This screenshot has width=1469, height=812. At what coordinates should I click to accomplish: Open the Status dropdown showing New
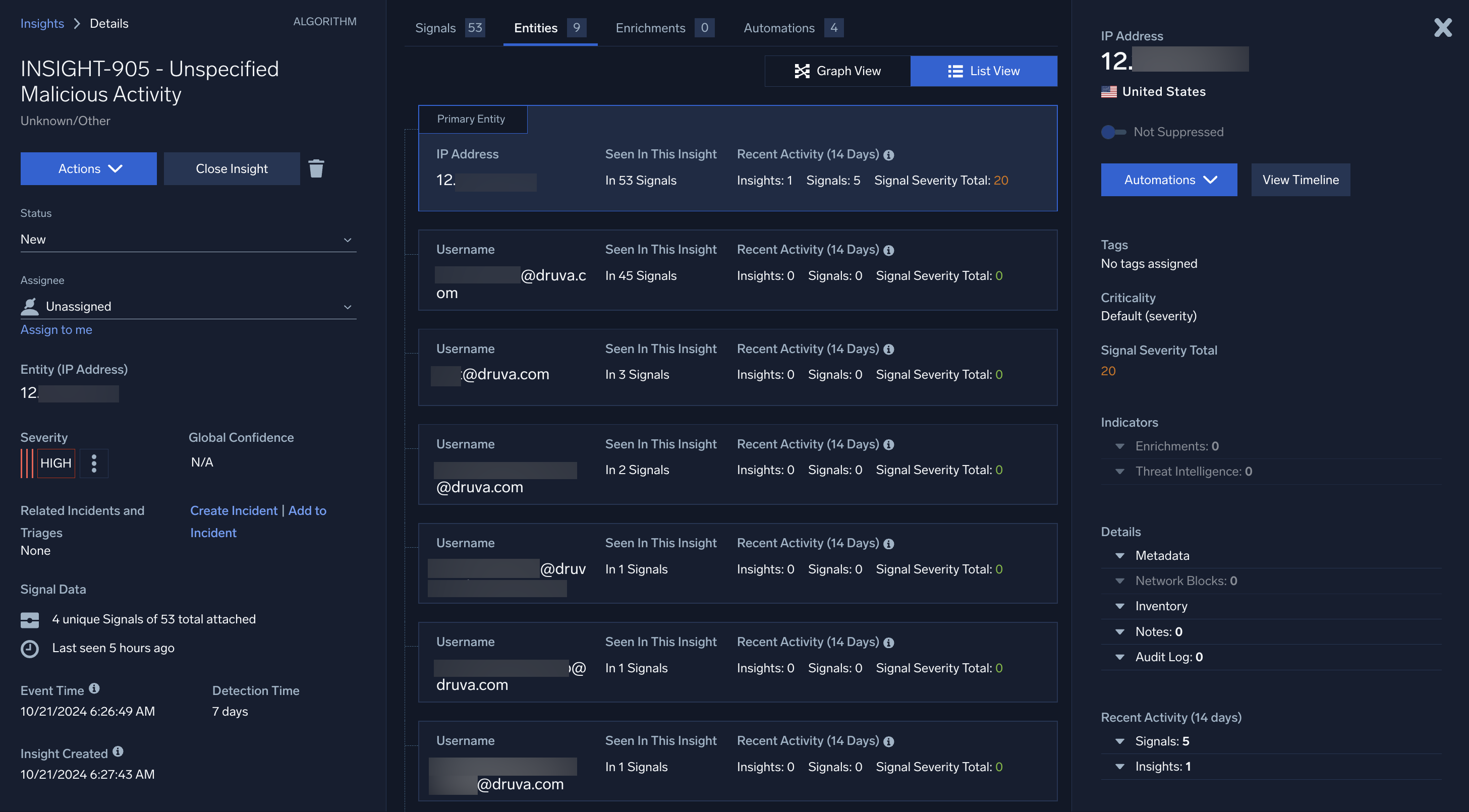coord(188,240)
